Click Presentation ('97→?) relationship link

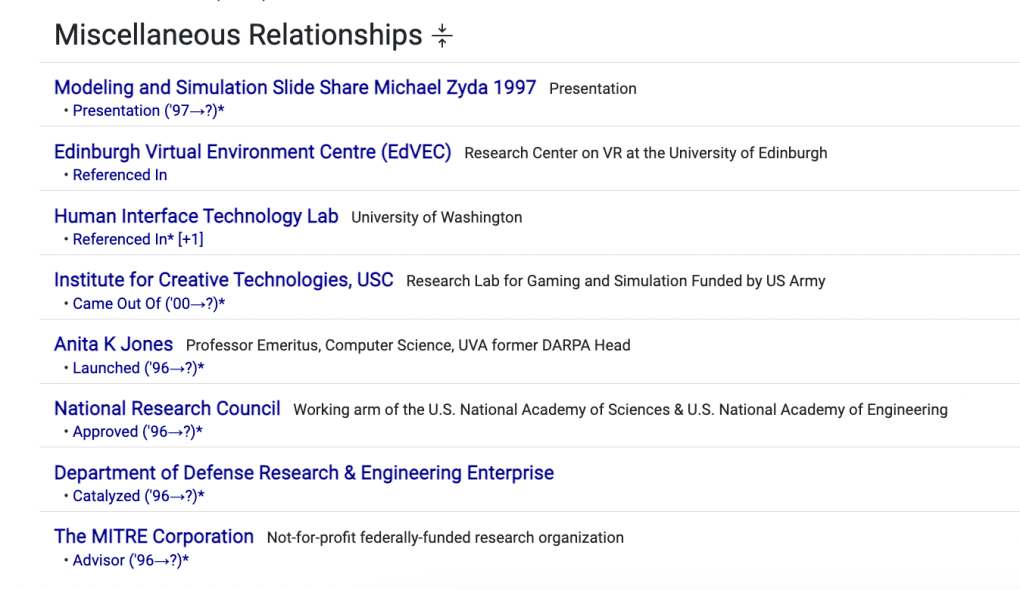[x=148, y=111]
